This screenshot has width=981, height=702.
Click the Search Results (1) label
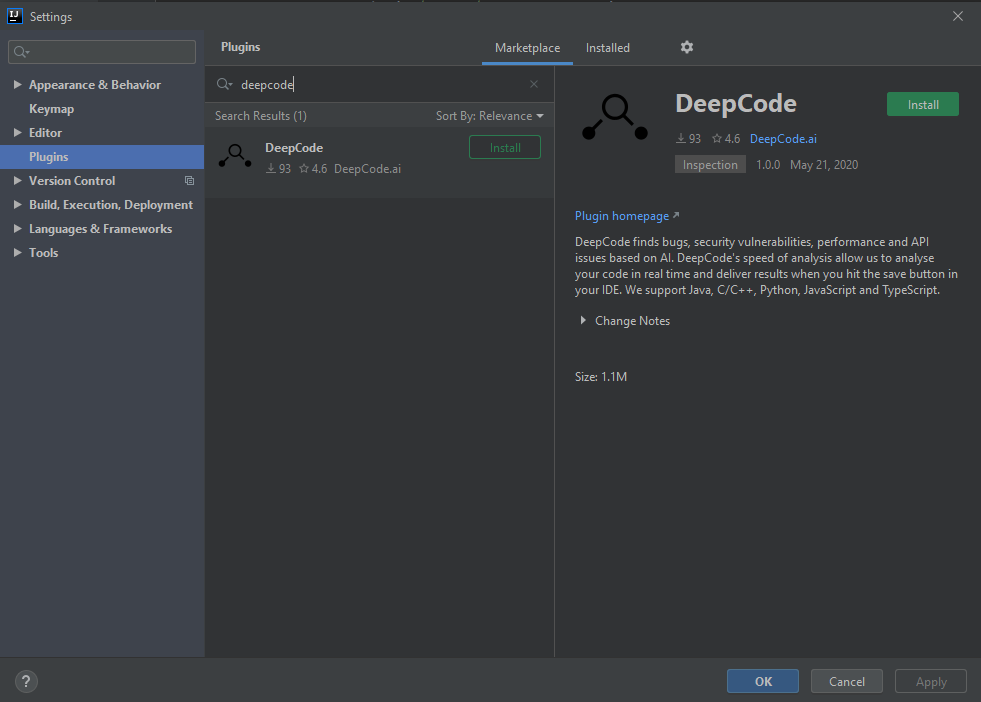click(261, 116)
